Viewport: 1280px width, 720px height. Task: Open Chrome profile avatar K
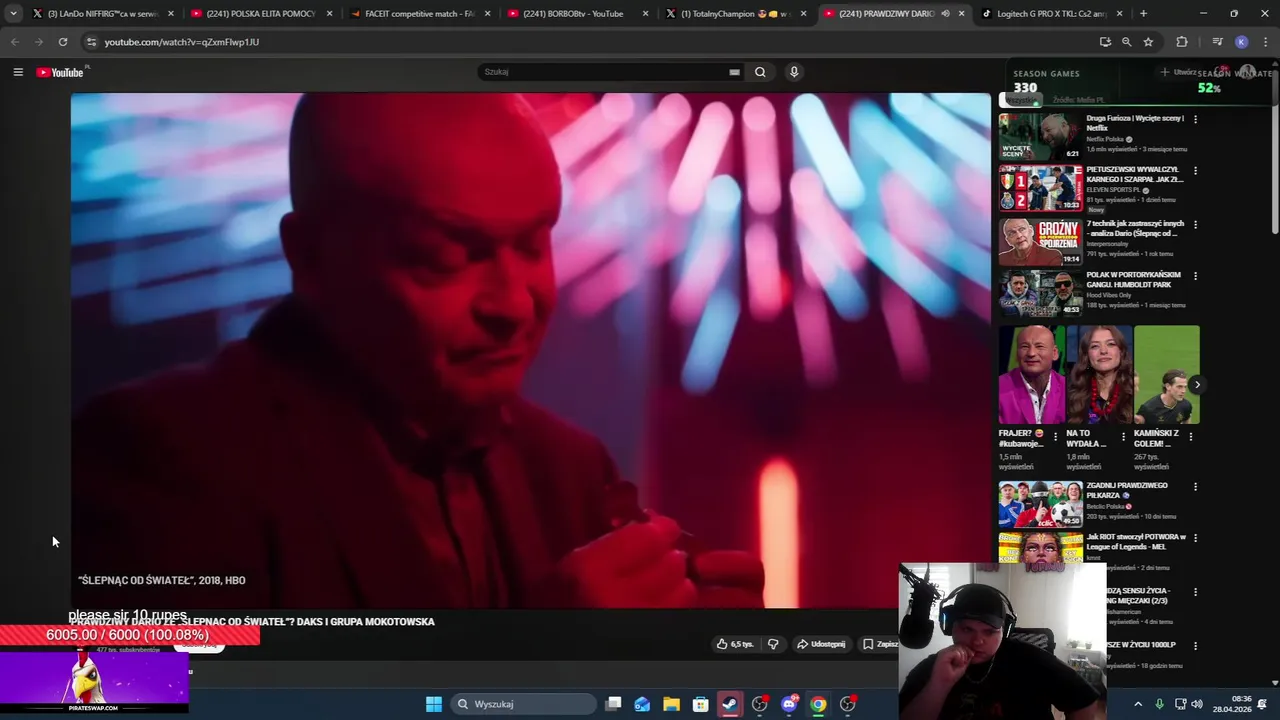1241,42
